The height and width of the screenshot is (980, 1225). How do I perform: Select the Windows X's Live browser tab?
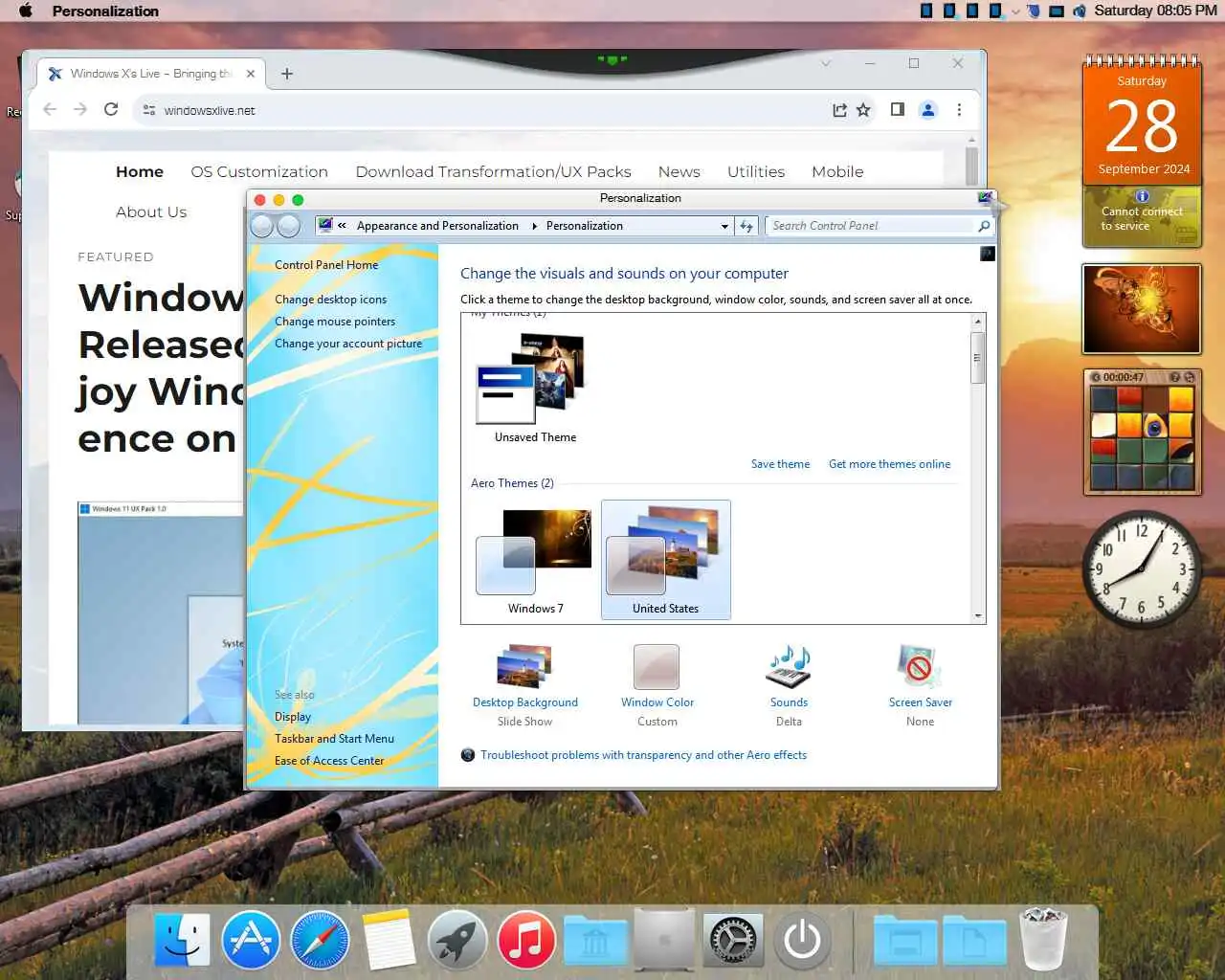(x=150, y=74)
